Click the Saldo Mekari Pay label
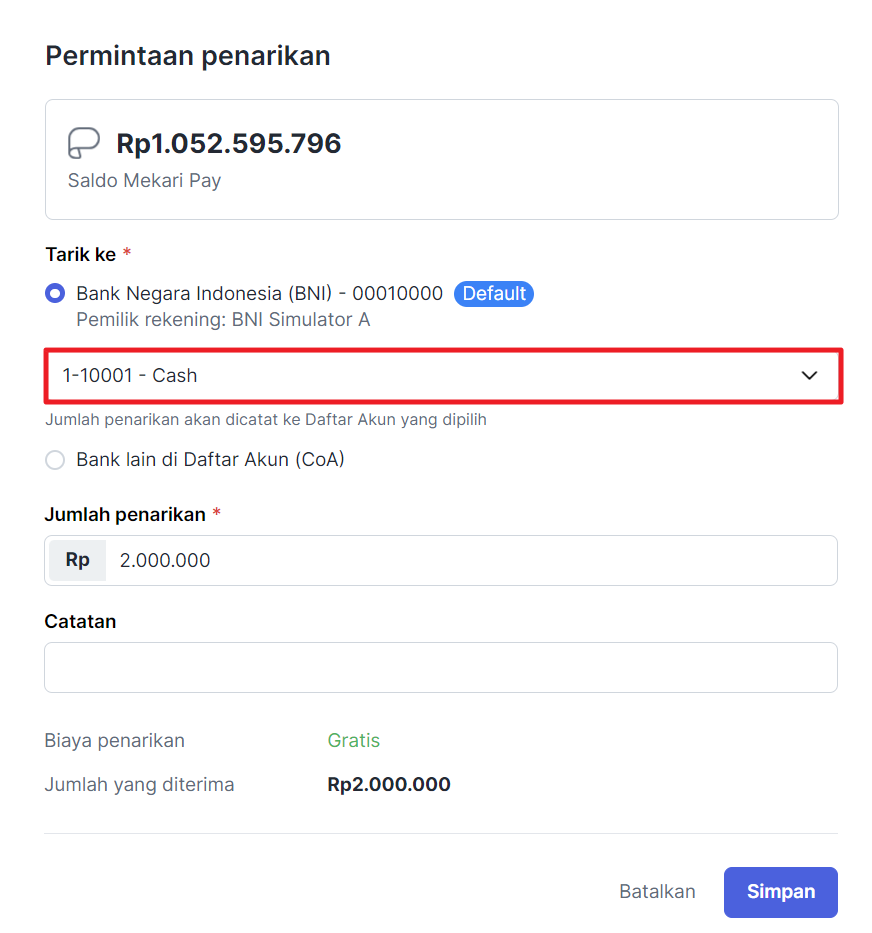The height and width of the screenshot is (933, 872). [144, 181]
